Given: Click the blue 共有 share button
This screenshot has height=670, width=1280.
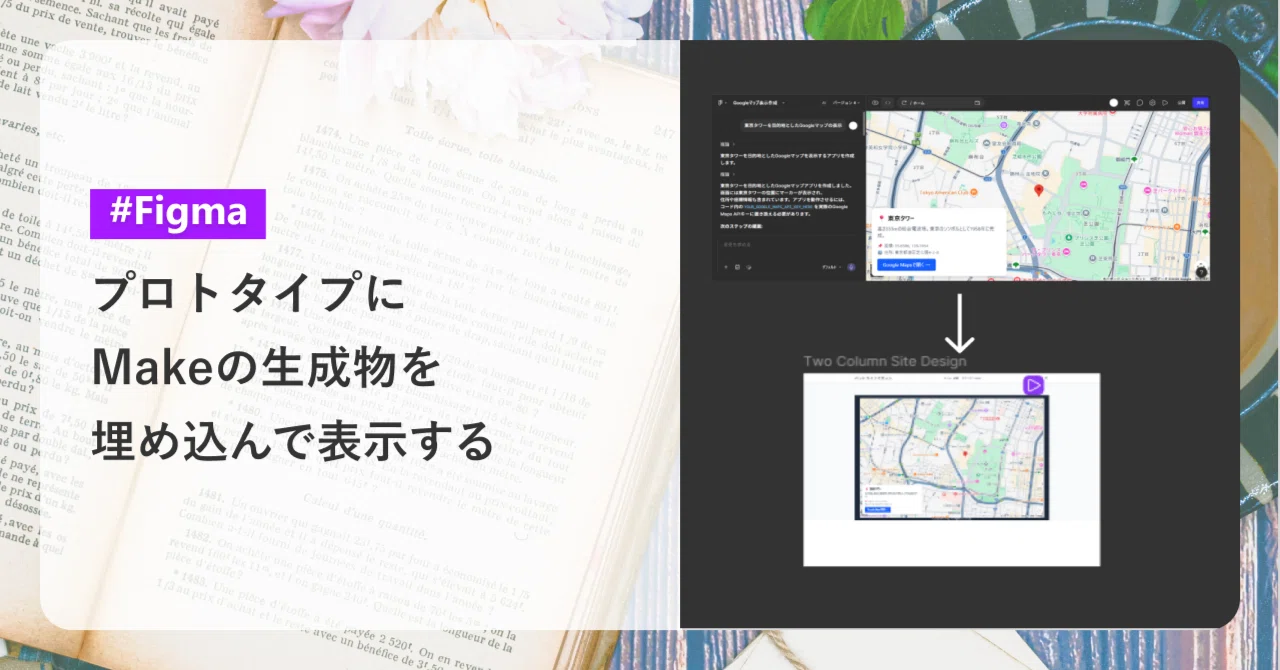Looking at the screenshot, I should tap(1200, 103).
